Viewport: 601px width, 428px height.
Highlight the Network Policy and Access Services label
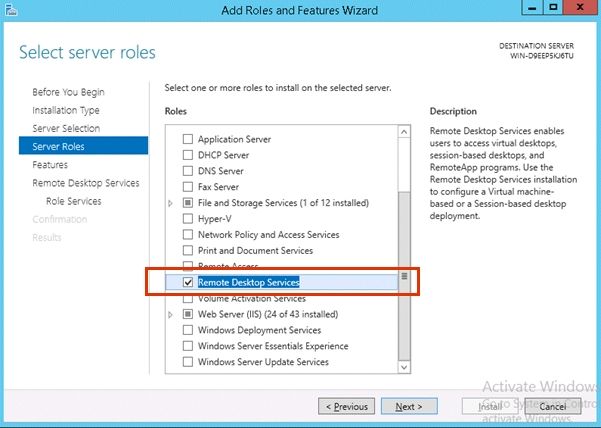pyautogui.click(x=268, y=234)
